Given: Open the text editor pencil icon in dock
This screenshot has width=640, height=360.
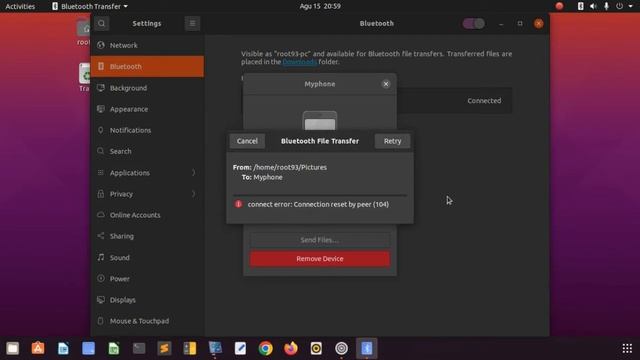Looking at the screenshot, I should (240, 348).
